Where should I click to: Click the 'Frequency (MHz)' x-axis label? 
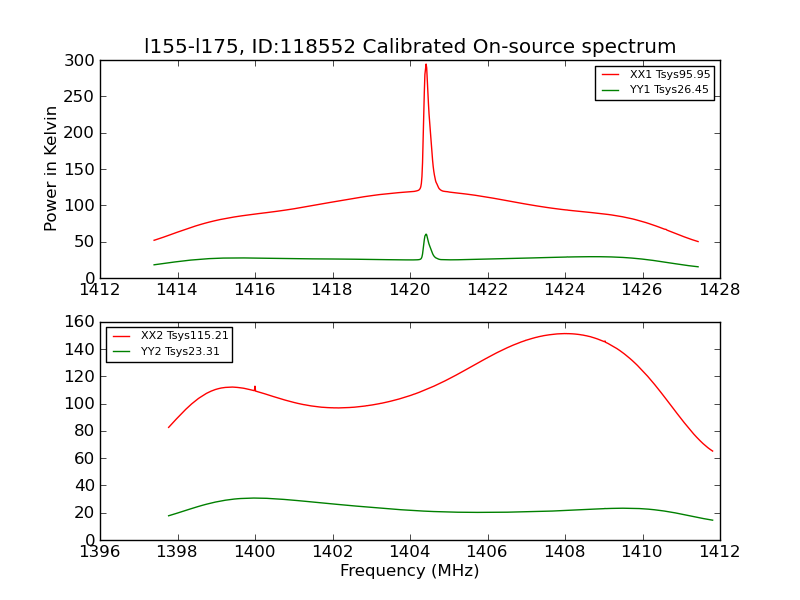click(409, 571)
